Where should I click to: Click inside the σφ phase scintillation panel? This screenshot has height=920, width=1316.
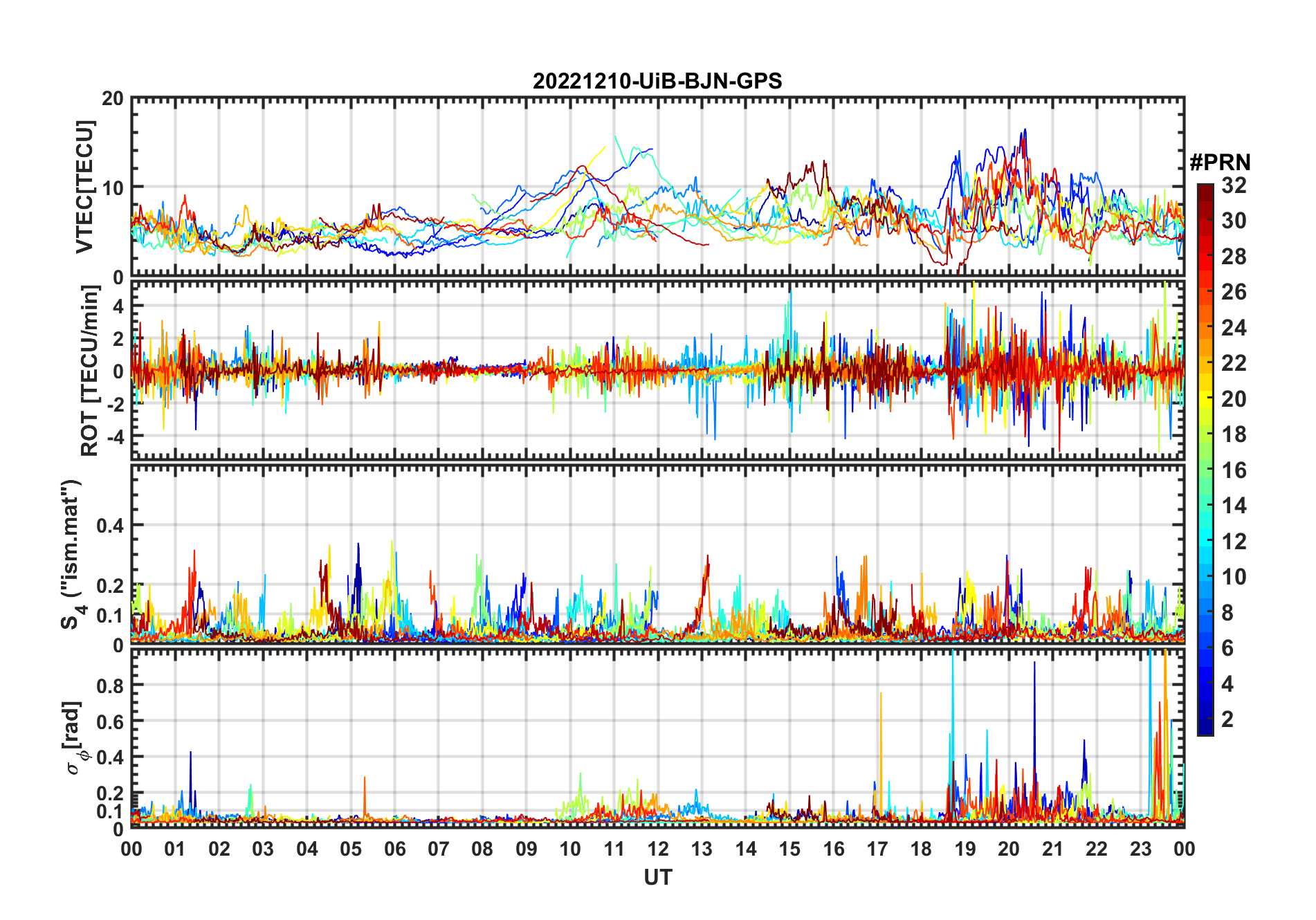(x=657, y=737)
